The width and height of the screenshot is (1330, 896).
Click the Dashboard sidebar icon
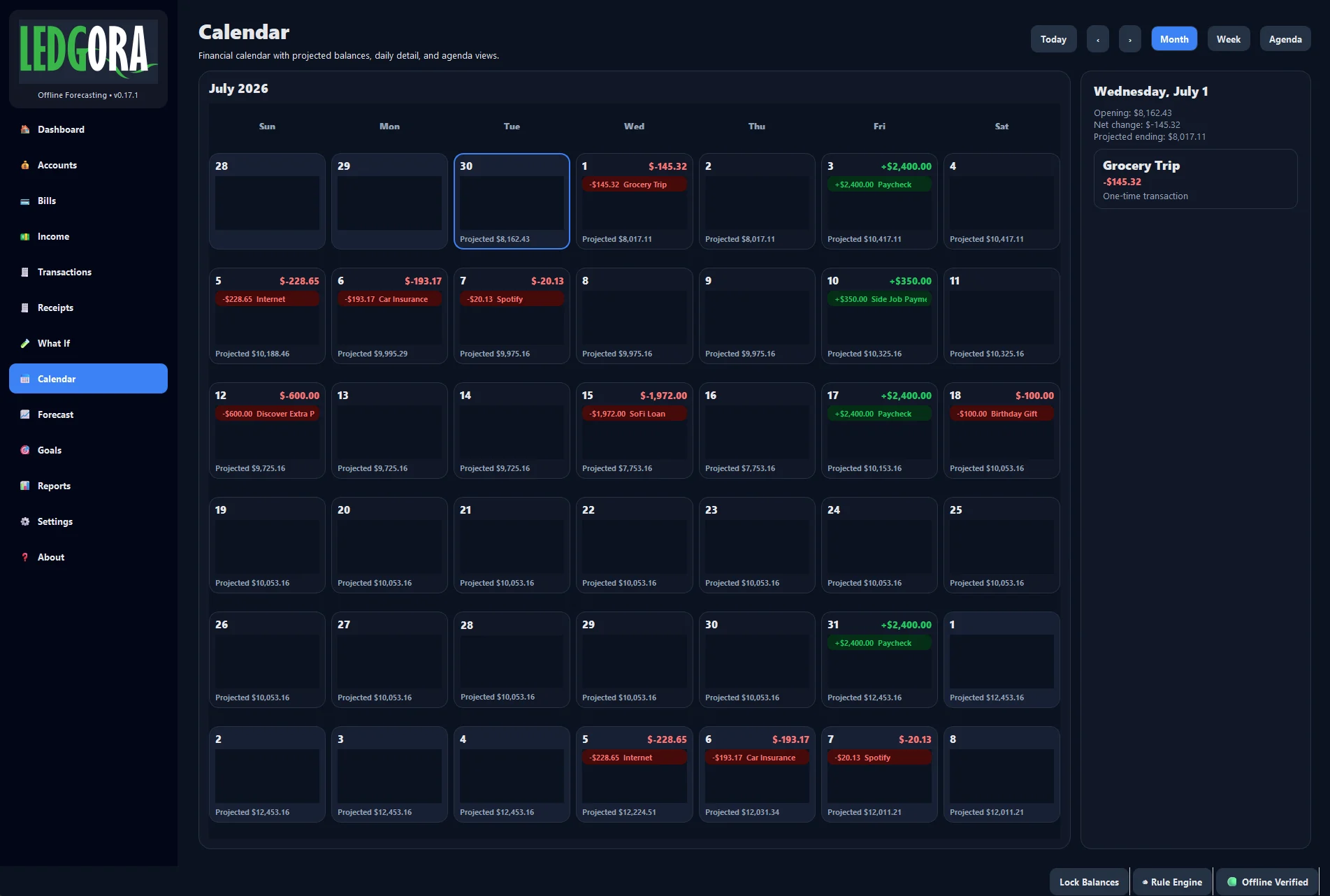25,129
